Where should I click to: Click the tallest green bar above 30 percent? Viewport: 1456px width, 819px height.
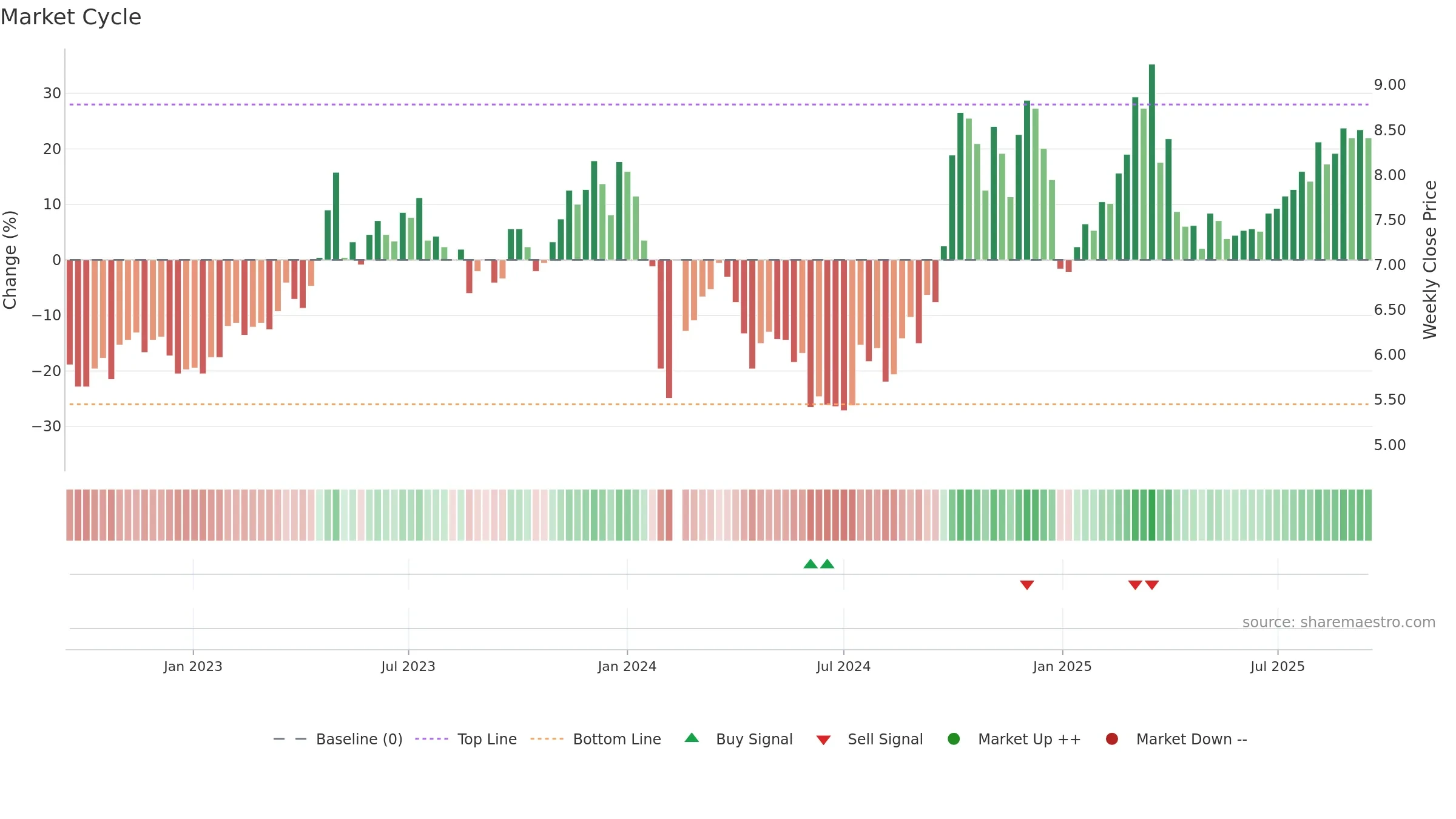point(1152,162)
